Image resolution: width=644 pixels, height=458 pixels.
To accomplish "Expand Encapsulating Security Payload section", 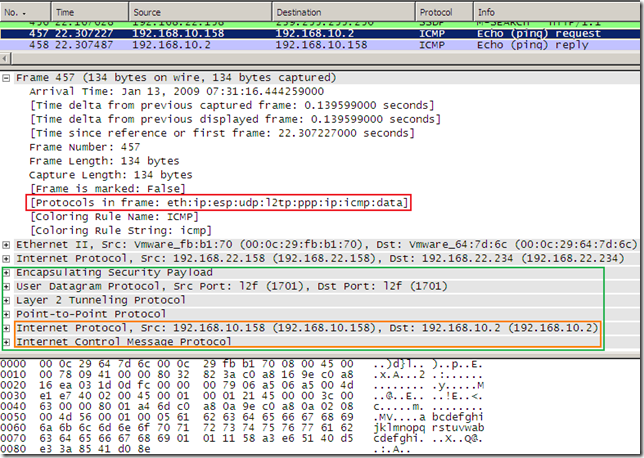I will point(8,272).
